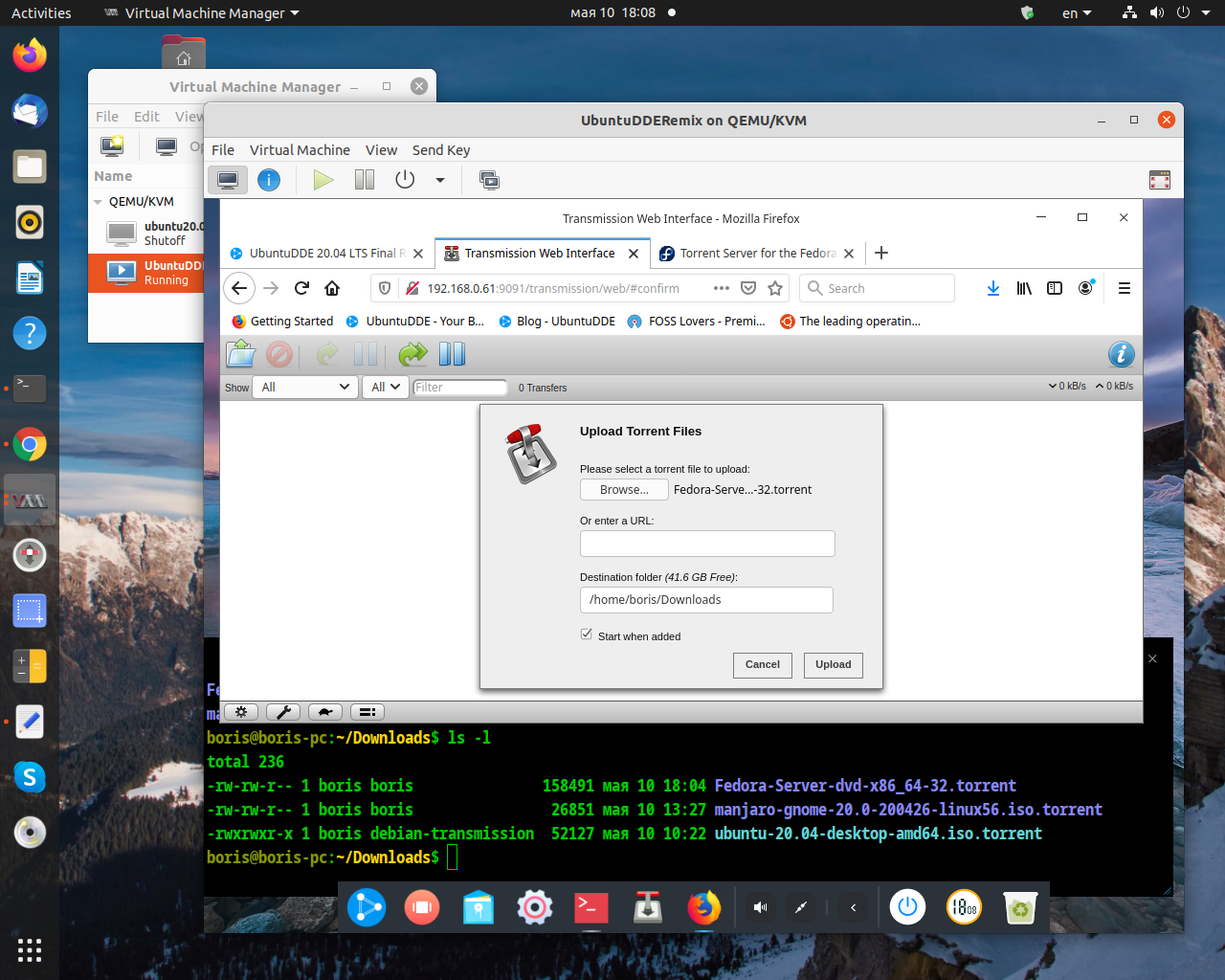Click the Or enter a URL field
Image resolution: width=1225 pixels, height=980 pixels.
pyautogui.click(x=707, y=544)
